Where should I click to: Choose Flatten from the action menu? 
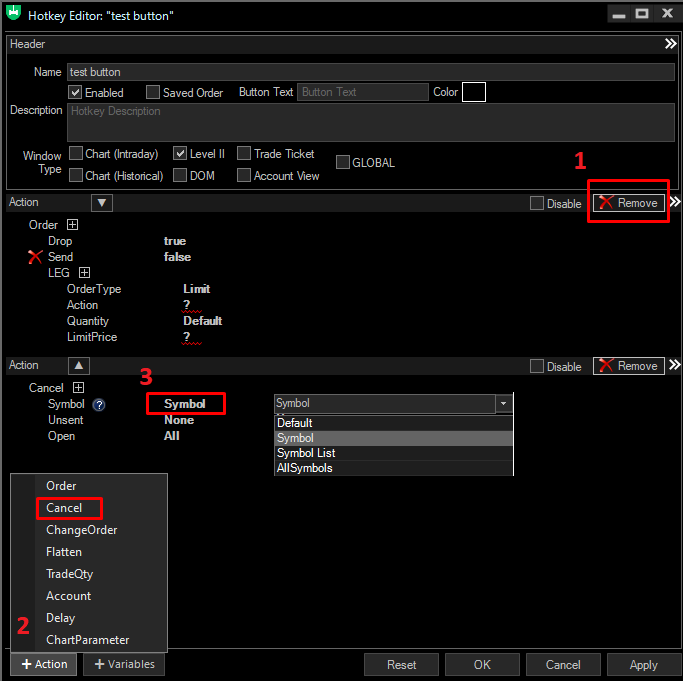tap(64, 552)
